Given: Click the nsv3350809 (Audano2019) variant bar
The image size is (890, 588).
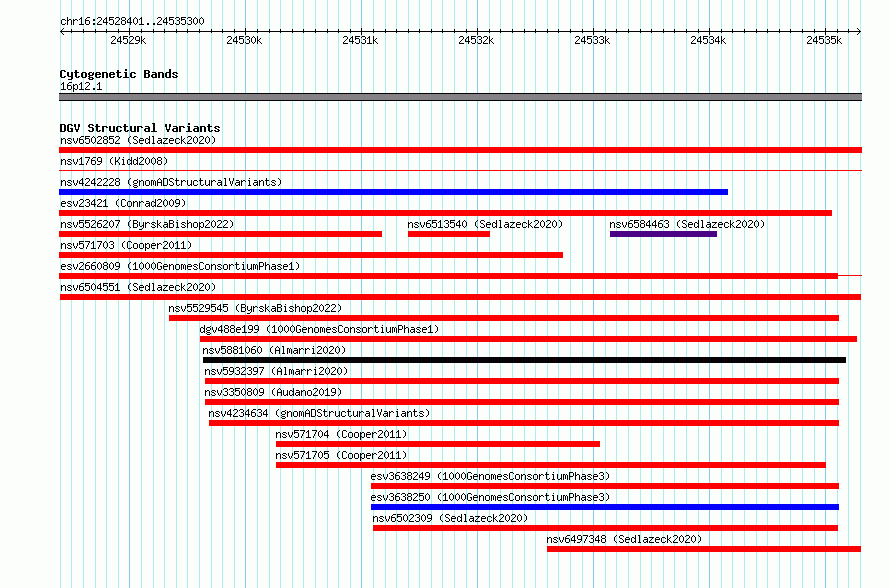Looking at the screenshot, I should (x=522, y=402).
